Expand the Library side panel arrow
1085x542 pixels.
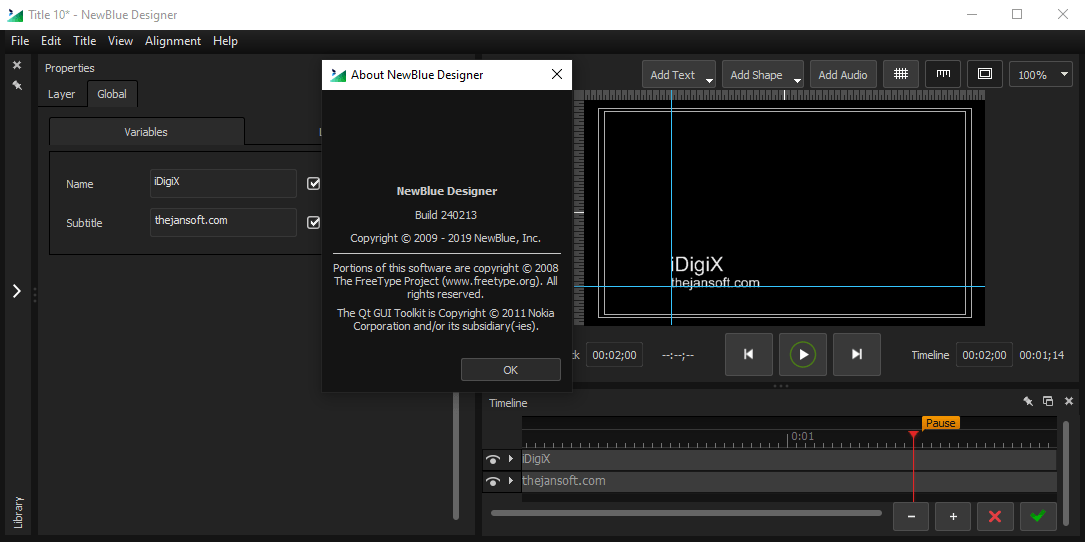(x=17, y=291)
